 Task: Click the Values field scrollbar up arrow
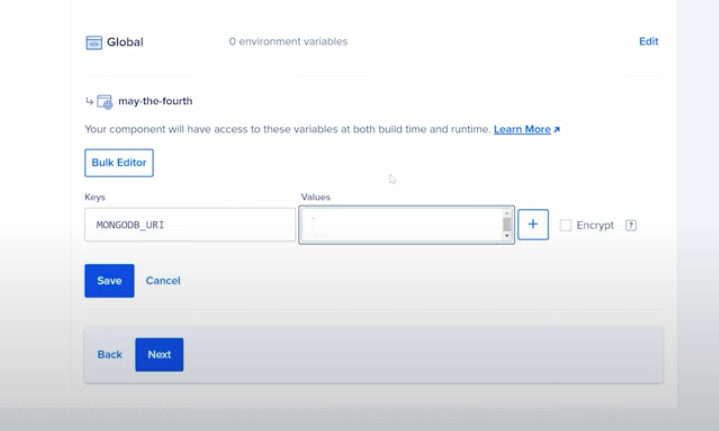(x=507, y=213)
